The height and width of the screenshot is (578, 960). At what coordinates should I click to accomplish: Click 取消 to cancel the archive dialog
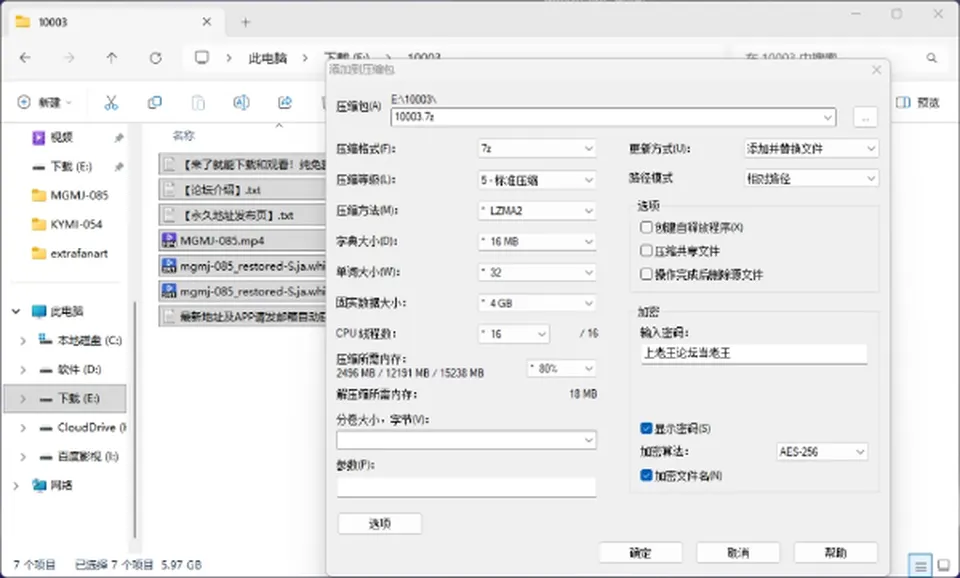[738, 552]
